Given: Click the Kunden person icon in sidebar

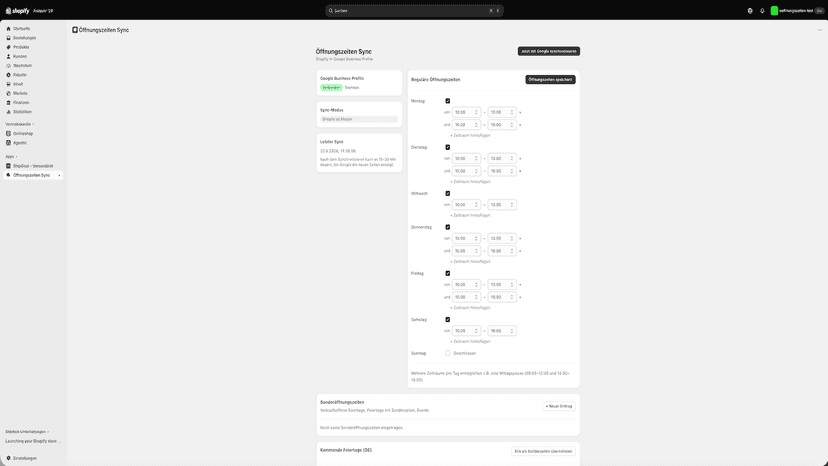Looking at the screenshot, I should pos(8,57).
